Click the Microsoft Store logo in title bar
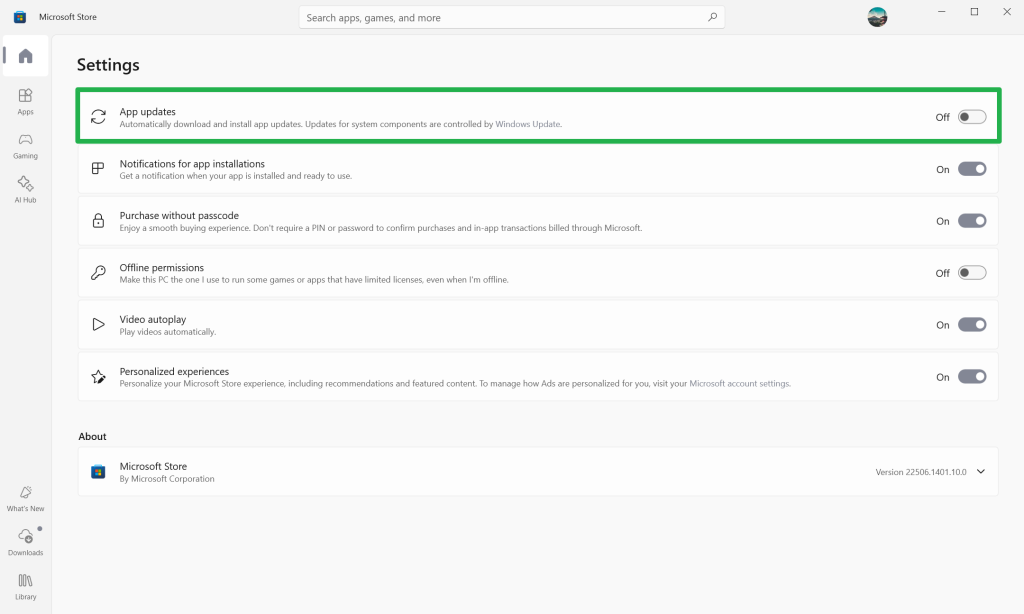 pos(20,17)
